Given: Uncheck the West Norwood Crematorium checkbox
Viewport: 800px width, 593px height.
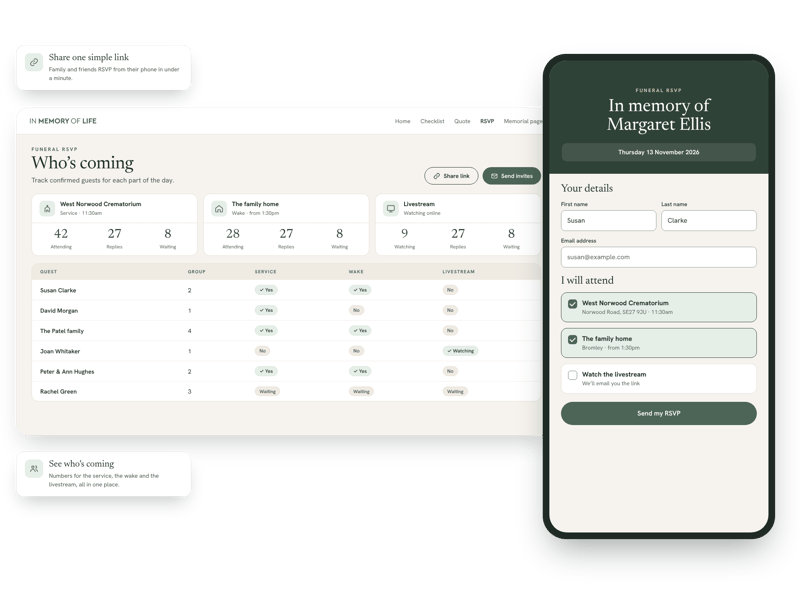Looking at the screenshot, I should pyautogui.click(x=572, y=304).
